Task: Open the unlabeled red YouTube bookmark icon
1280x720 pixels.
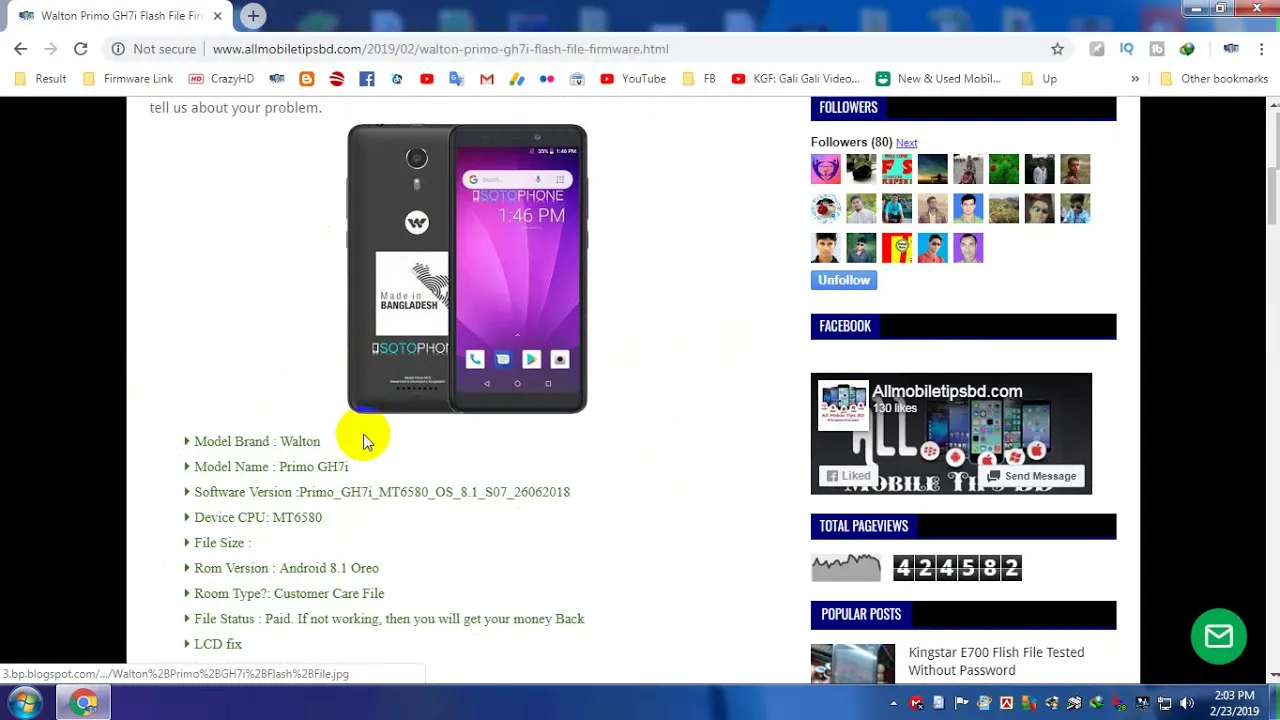Action: (x=427, y=79)
